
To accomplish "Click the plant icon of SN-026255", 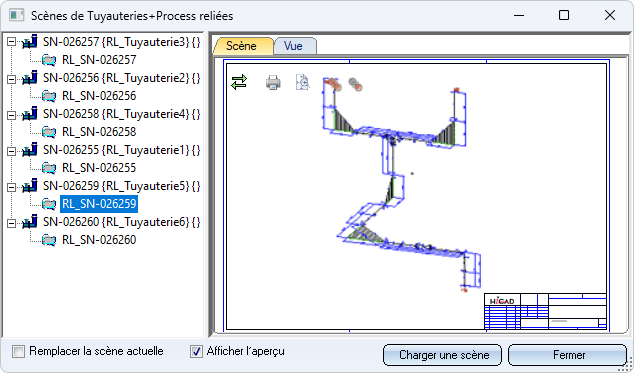I will [30, 150].
